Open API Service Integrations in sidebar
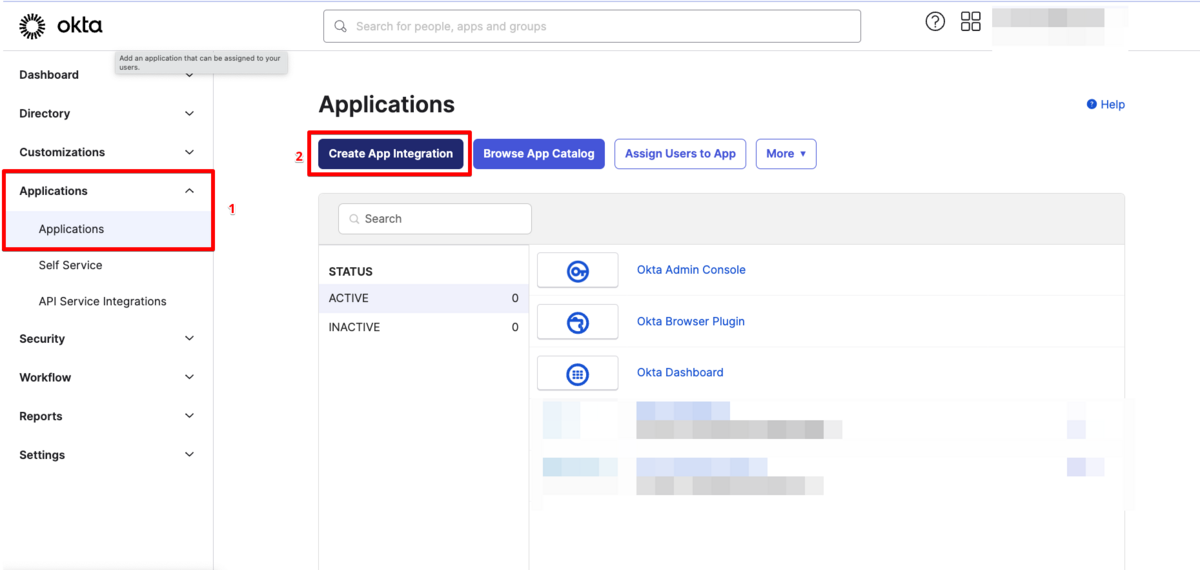 102,301
